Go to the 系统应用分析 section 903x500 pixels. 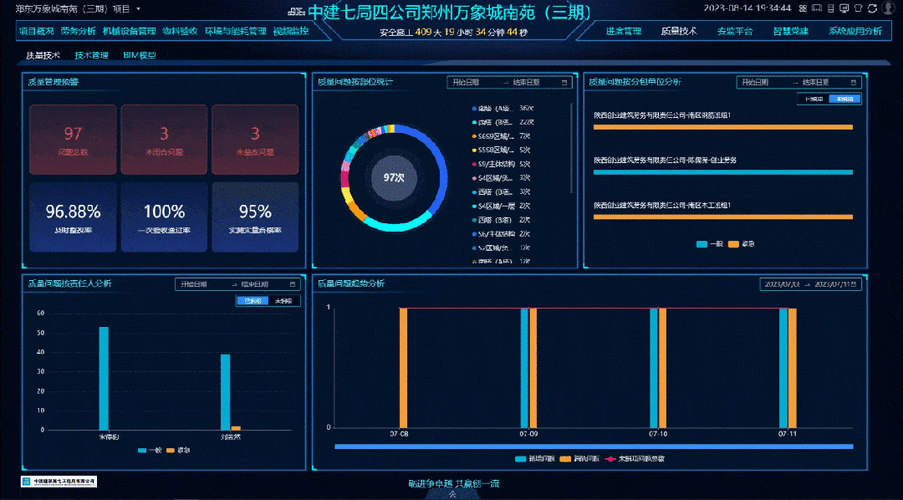tap(855, 32)
